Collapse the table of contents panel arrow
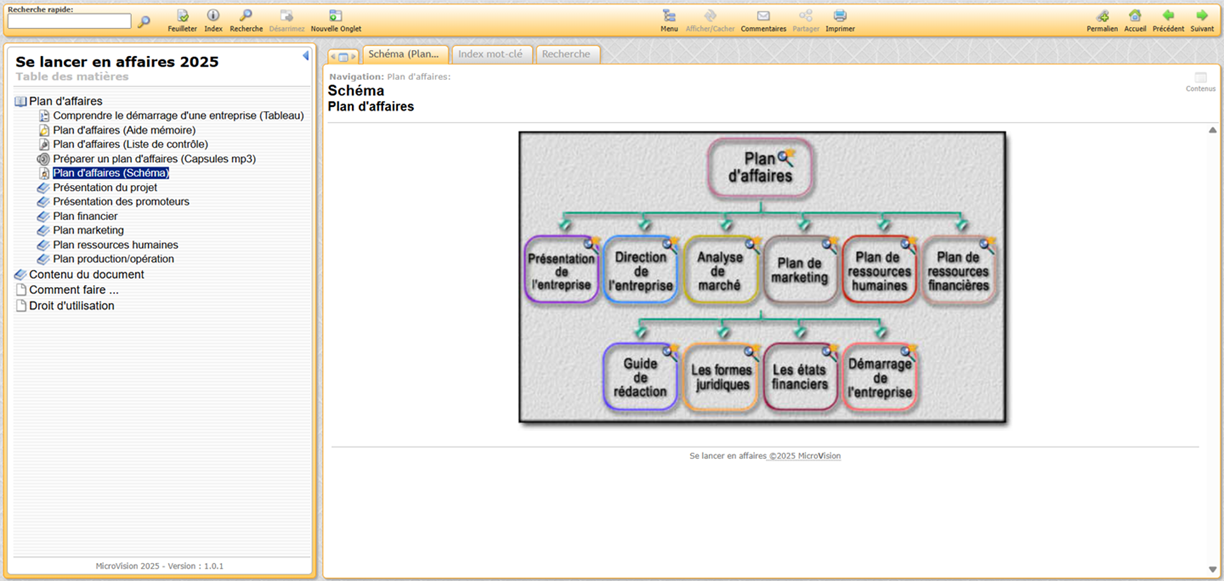The image size is (1224, 581). pos(305,56)
